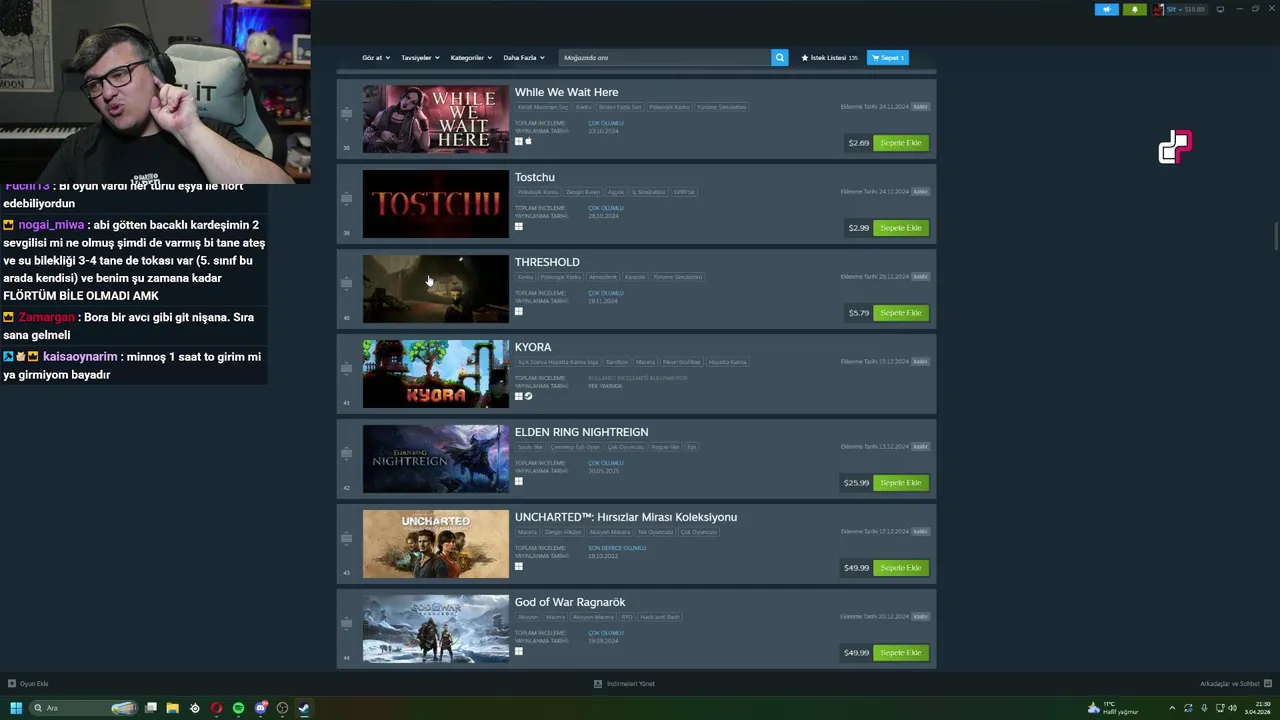Click the Oyun Ekle add game button

pyautogui.click(x=28, y=684)
